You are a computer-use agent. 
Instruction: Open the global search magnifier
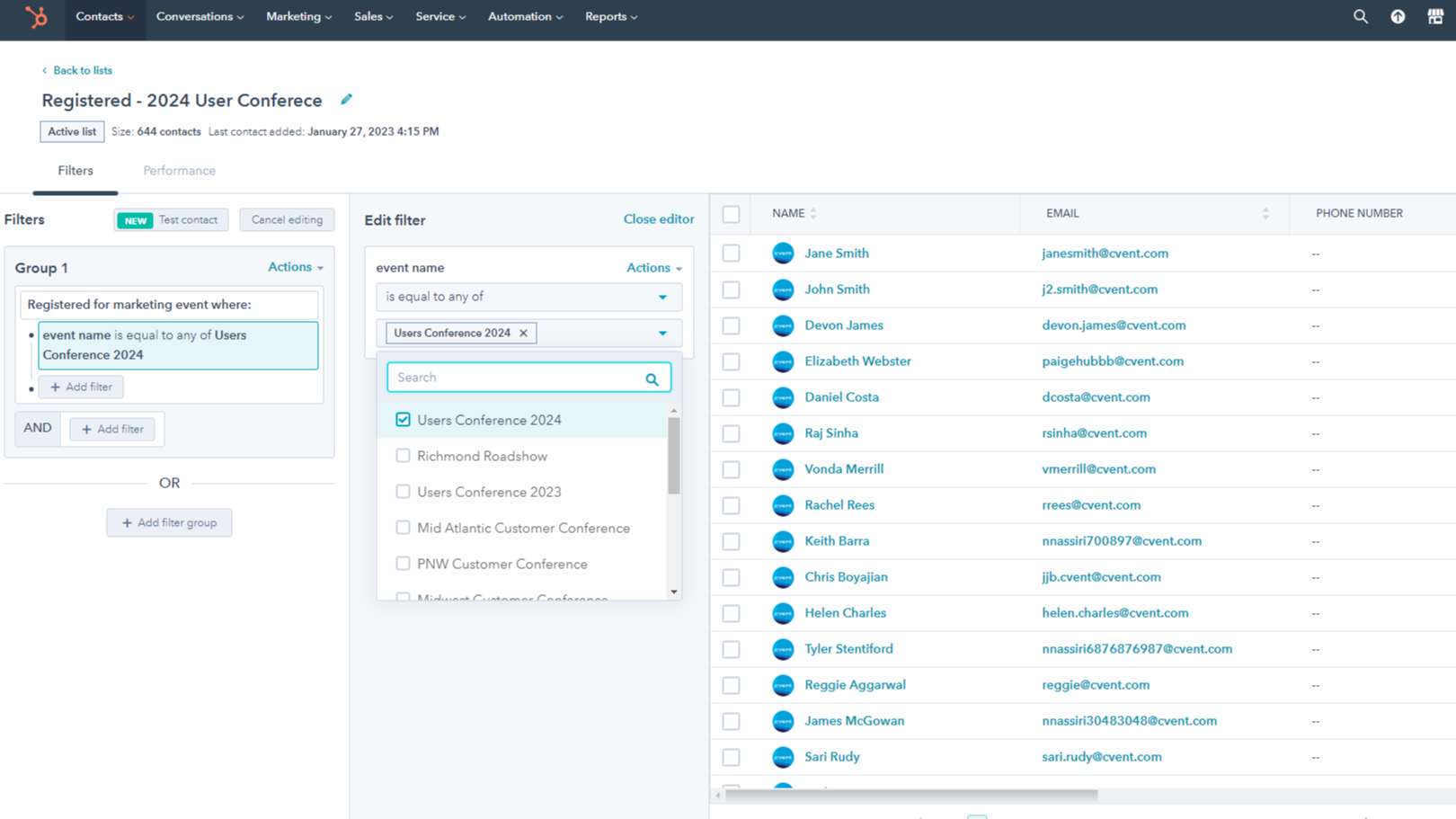pos(1360,16)
